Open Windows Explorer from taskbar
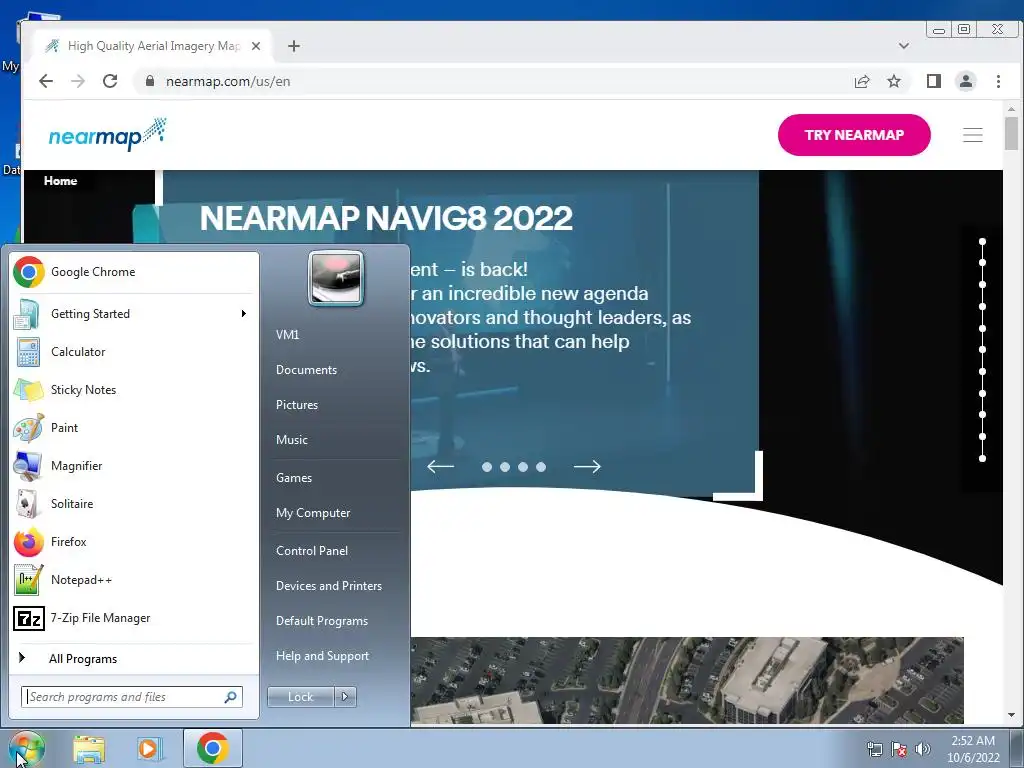 point(89,749)
